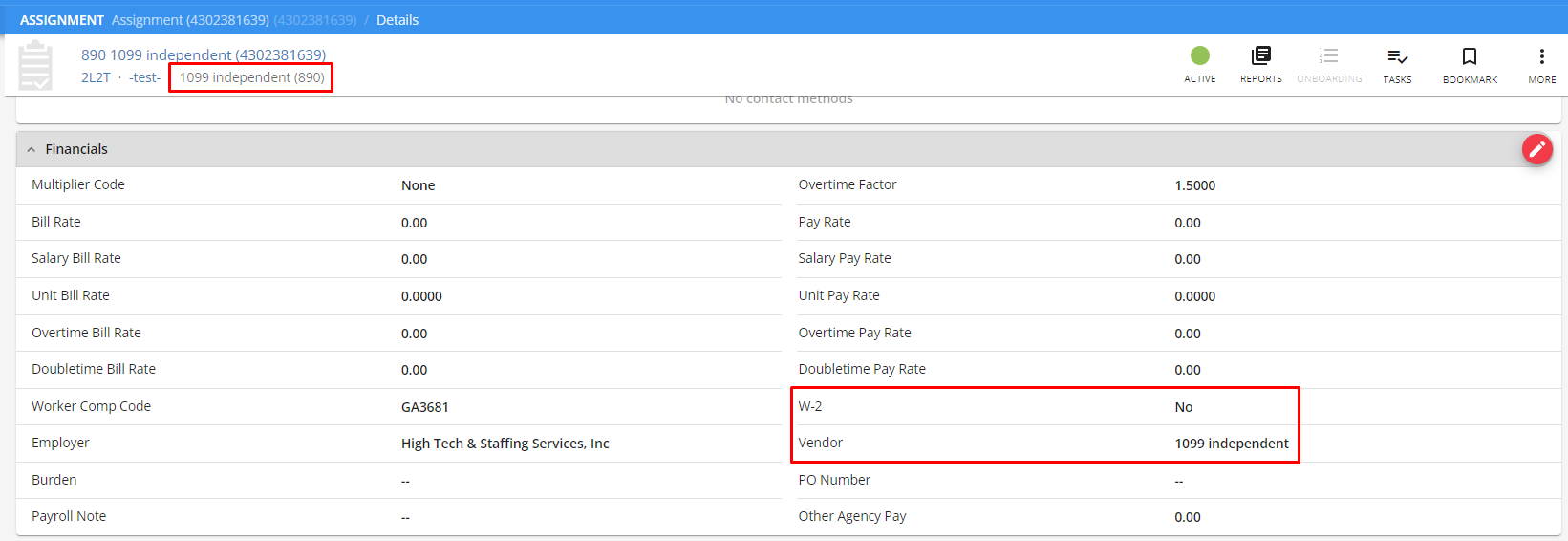1568x541 pixels.
Task: Click the Onboarding list icon
Action: point(1329,64)
